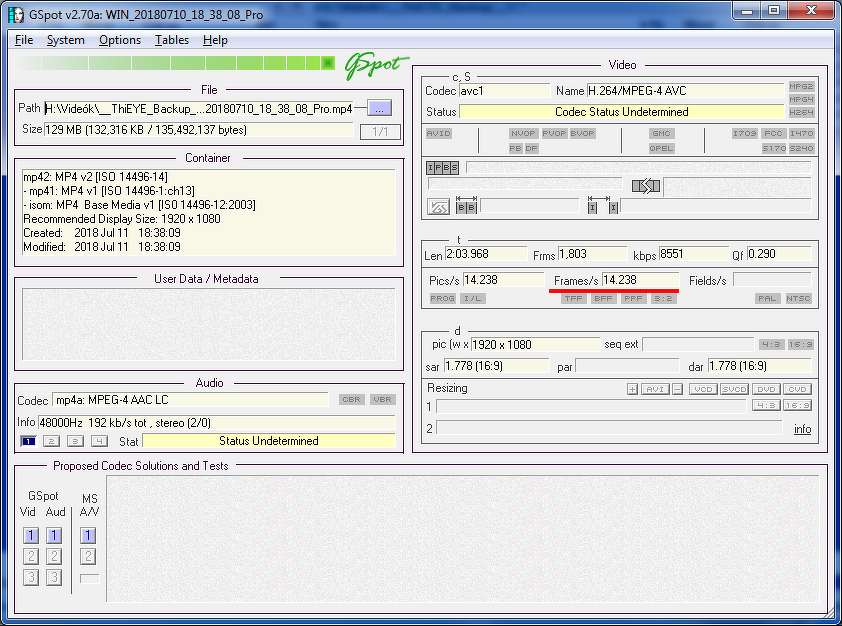Run GSpot Aud test 3
Viewport: 842px width, 626px height.
54,578
